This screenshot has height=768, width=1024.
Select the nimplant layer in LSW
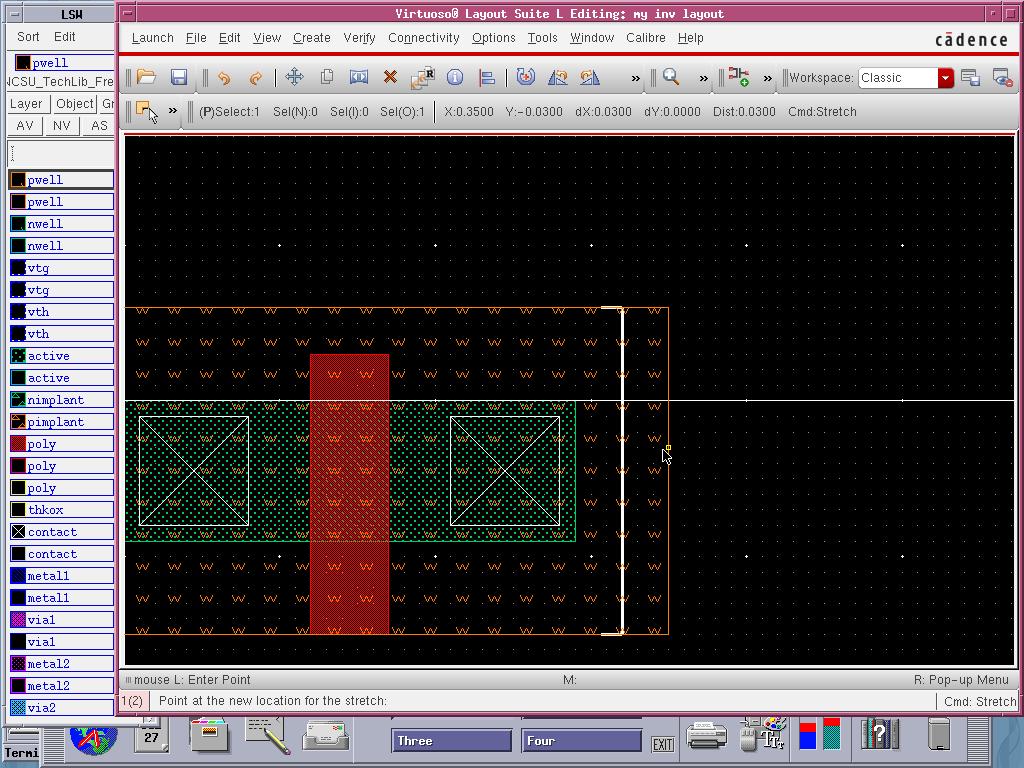click(61, 400)
